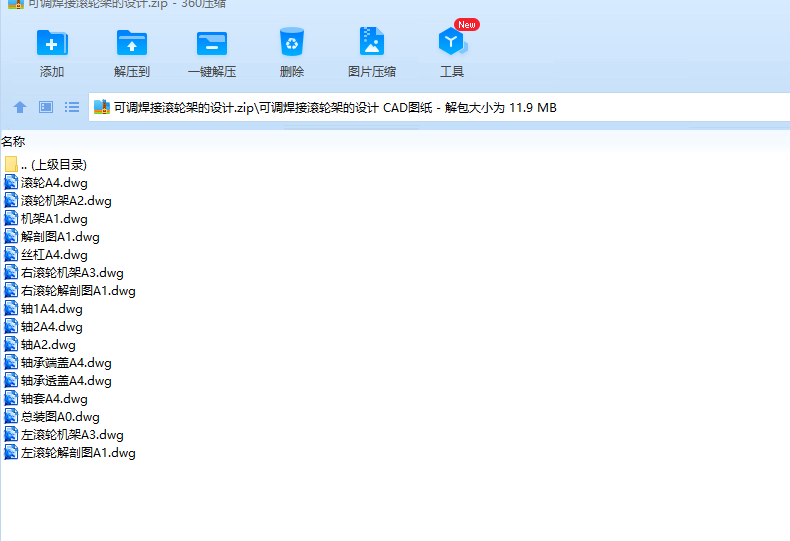Image resolution: width=790 pixels, height=541 pixels.
Task: Sort by the 名称 column header
Action: pyautogui.click(x=13, y=142)
